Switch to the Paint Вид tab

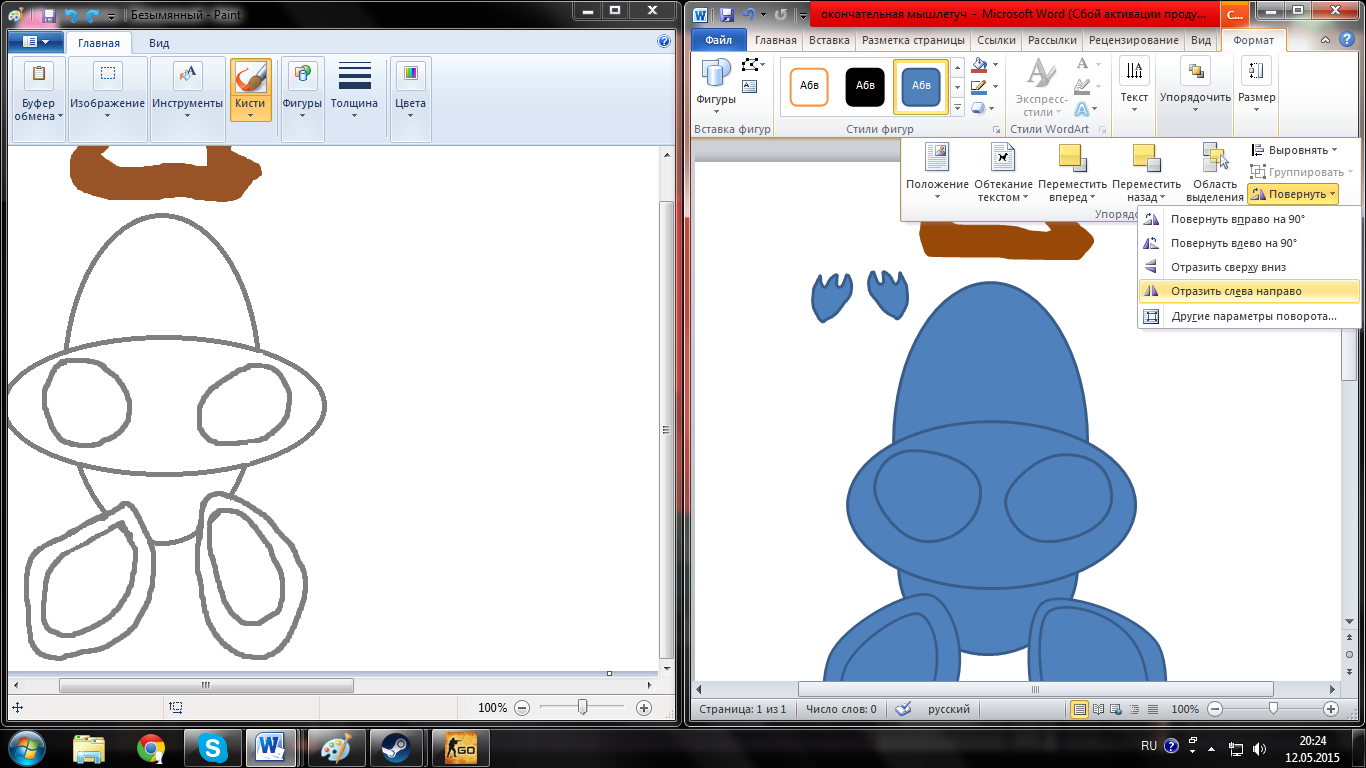(x=159, y=43)
